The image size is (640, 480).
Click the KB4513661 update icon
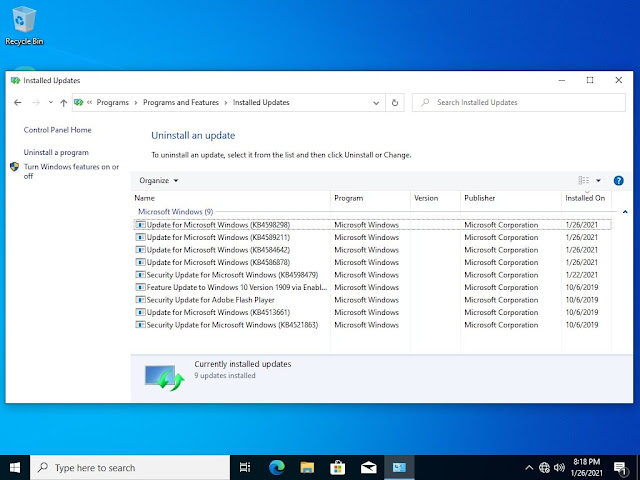[x=140, y=312]
